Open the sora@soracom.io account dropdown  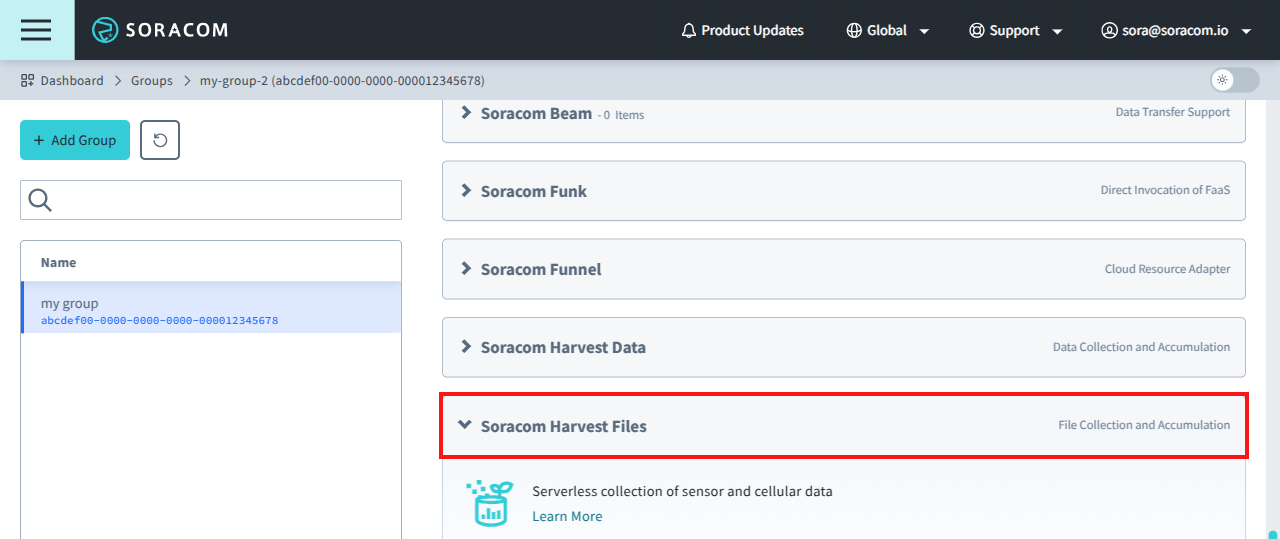pyautogui.click(x=1176, y=30)
